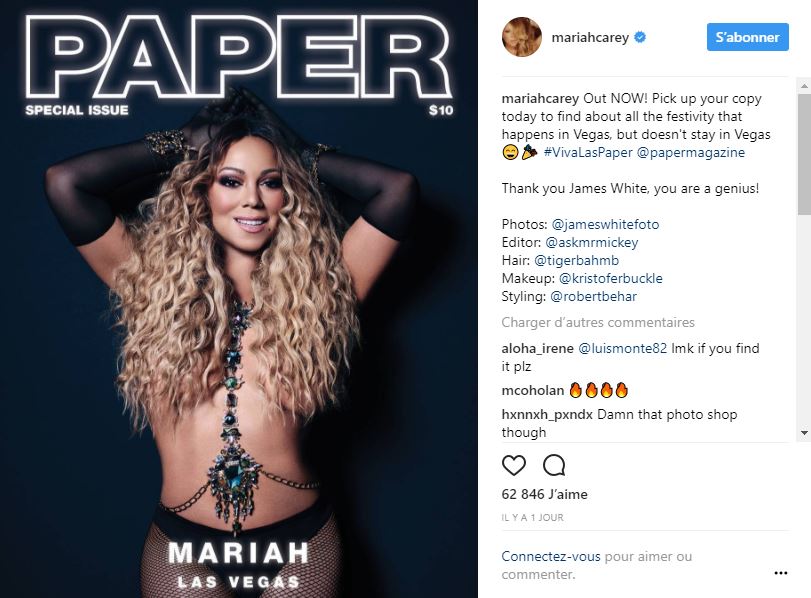Open the mariahcarey username in the header
811x598 pixels.
pyautogui.click(x=590, y=37)
